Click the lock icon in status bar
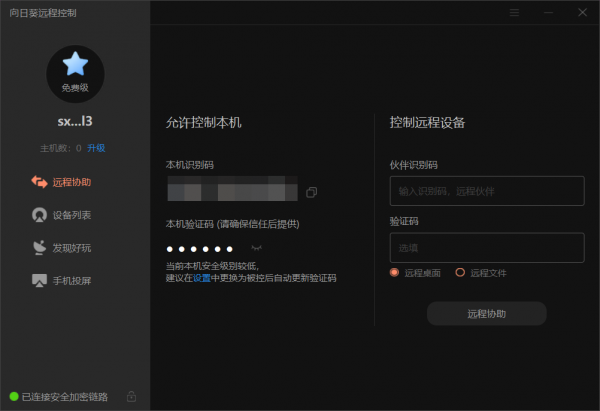Screen dimensions: 600x411 (x=131, y=397)
